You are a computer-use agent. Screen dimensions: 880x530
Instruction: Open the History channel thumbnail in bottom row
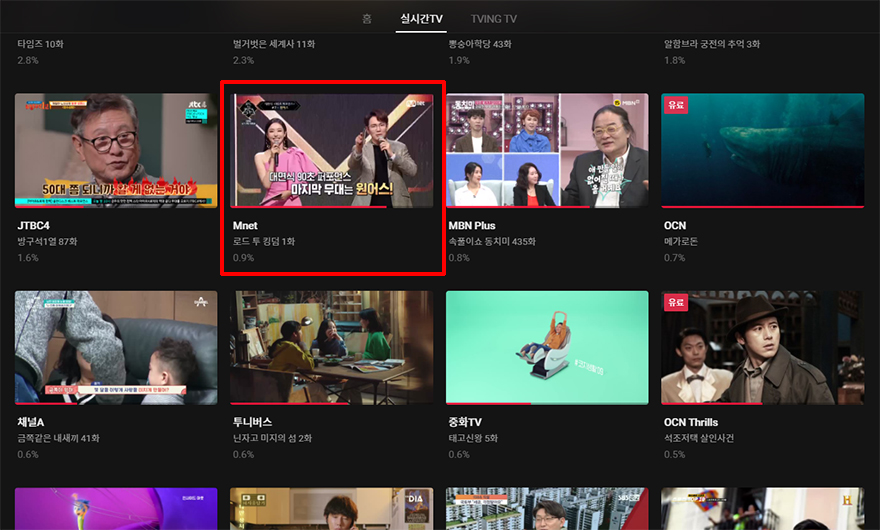[763, 509]
